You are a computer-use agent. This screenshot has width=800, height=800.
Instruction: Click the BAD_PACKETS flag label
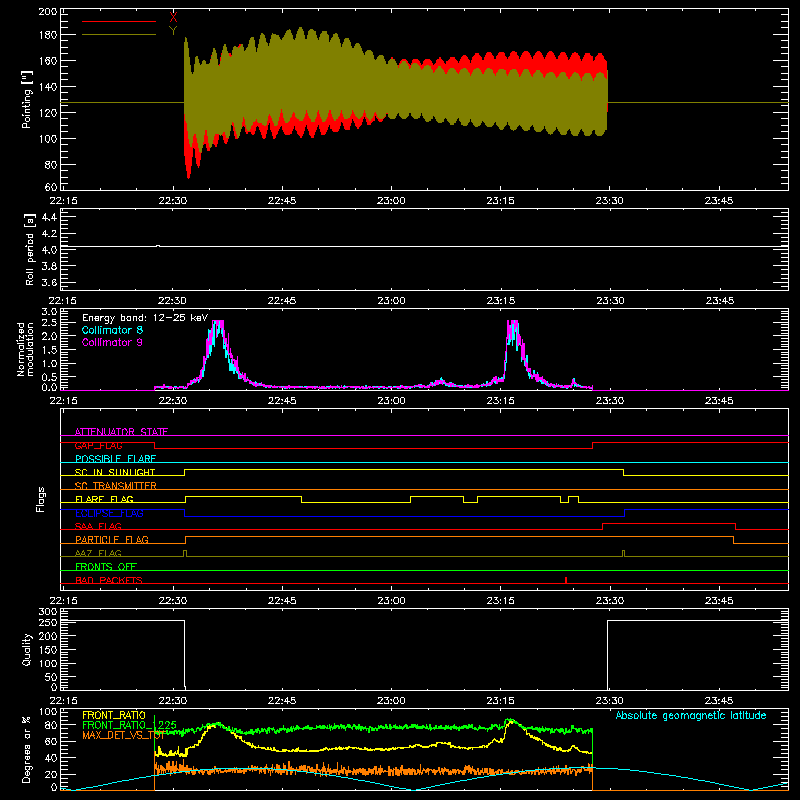(109, 580)
